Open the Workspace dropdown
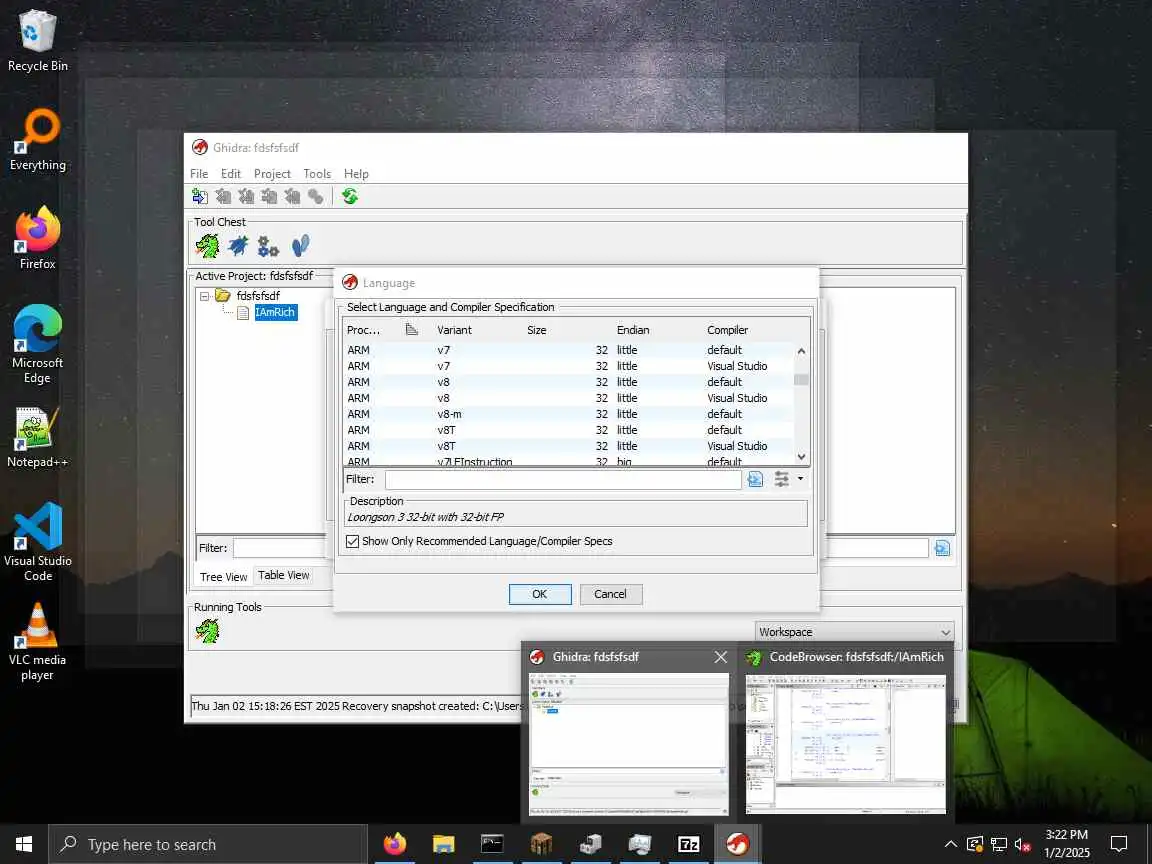 pyautogui.click(x=854, y=632)
